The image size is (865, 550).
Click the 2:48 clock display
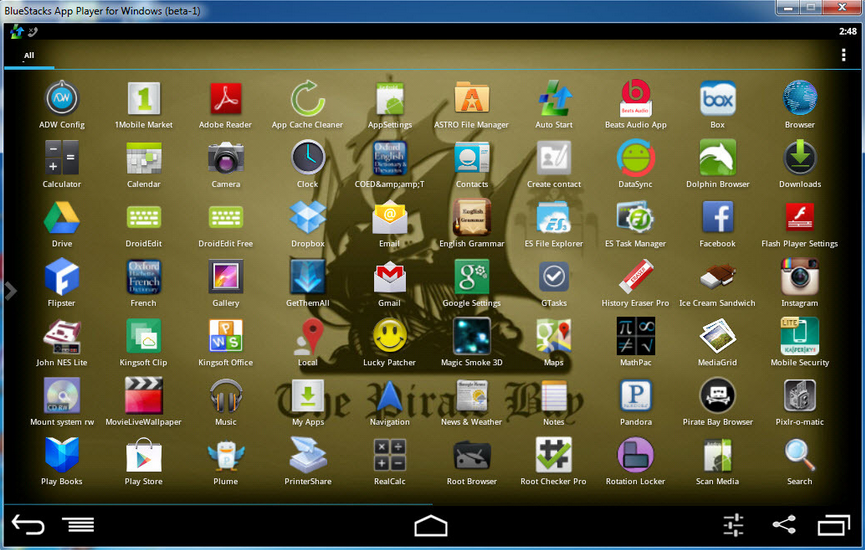(x=847, y=31)
